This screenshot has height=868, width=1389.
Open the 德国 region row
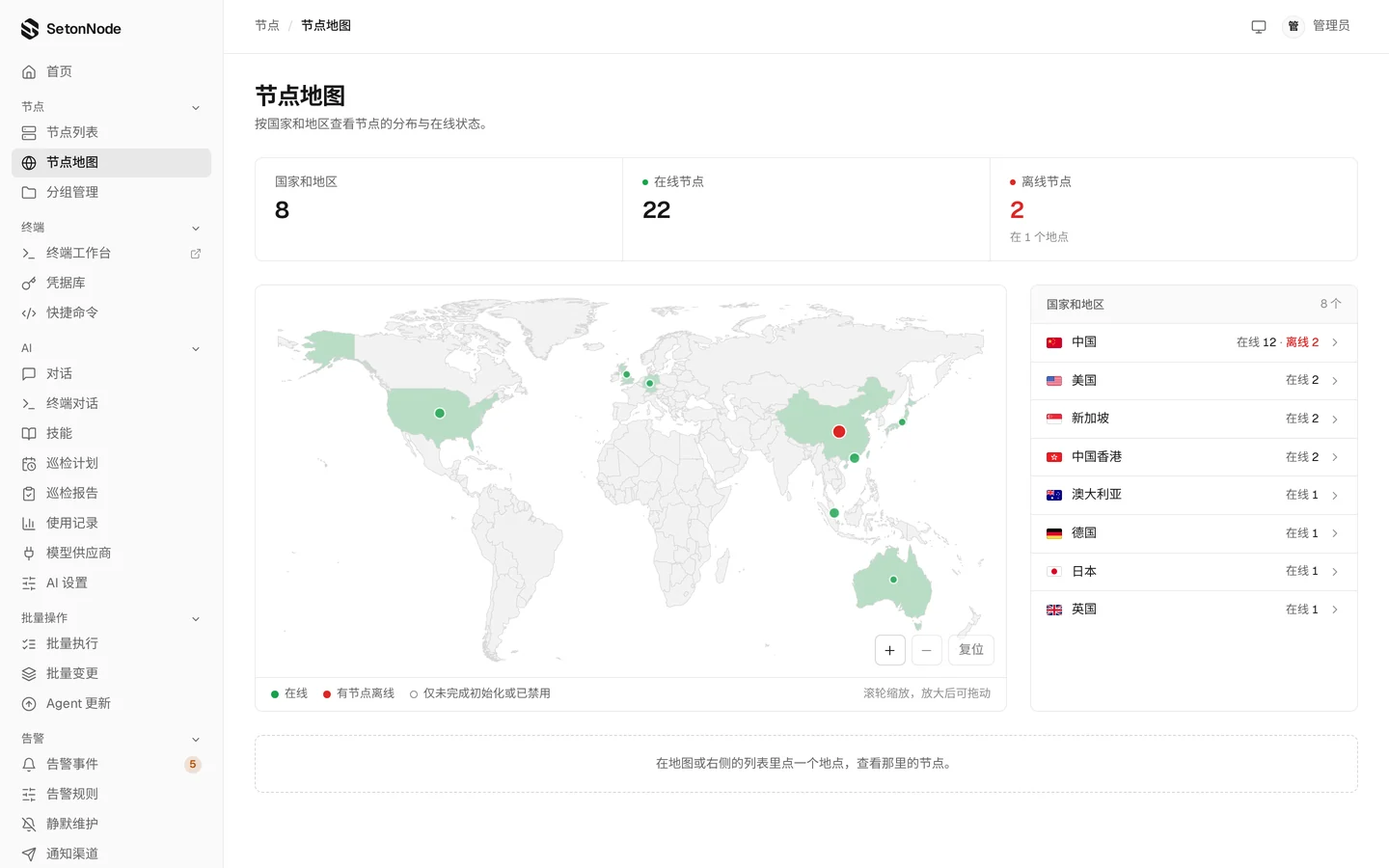pos(1194,533)
